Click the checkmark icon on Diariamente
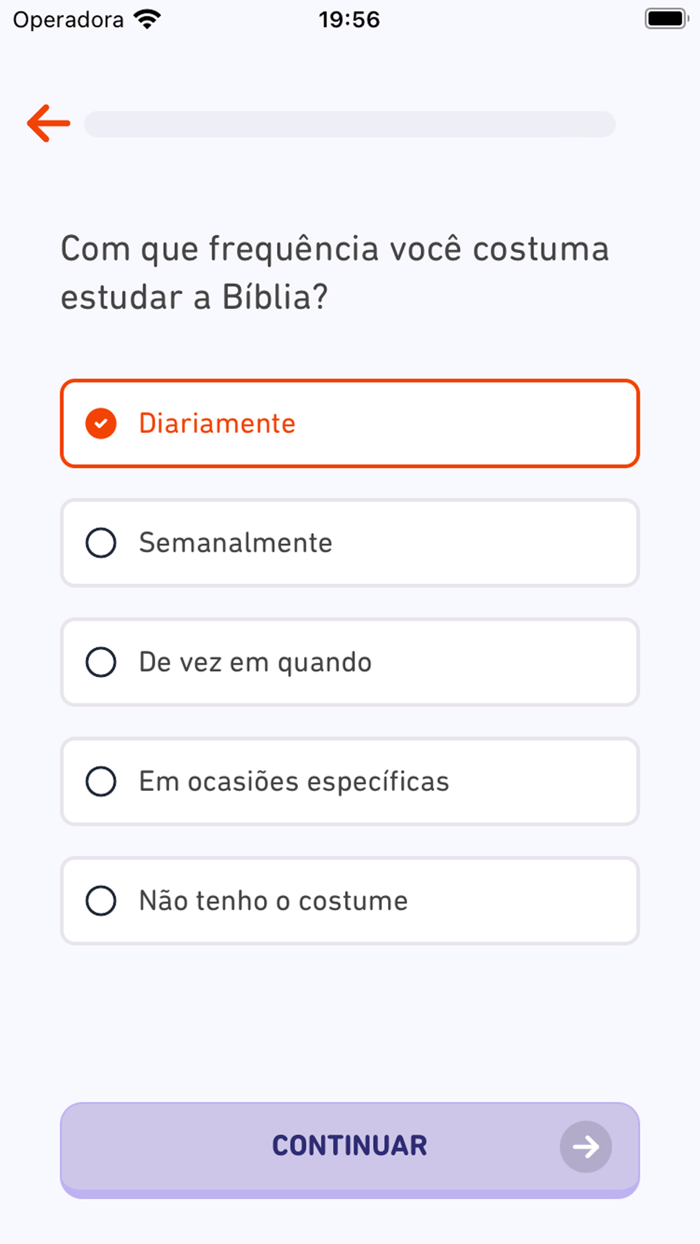The height and width of the screenshot is (1244, 700). pos(100,423)
